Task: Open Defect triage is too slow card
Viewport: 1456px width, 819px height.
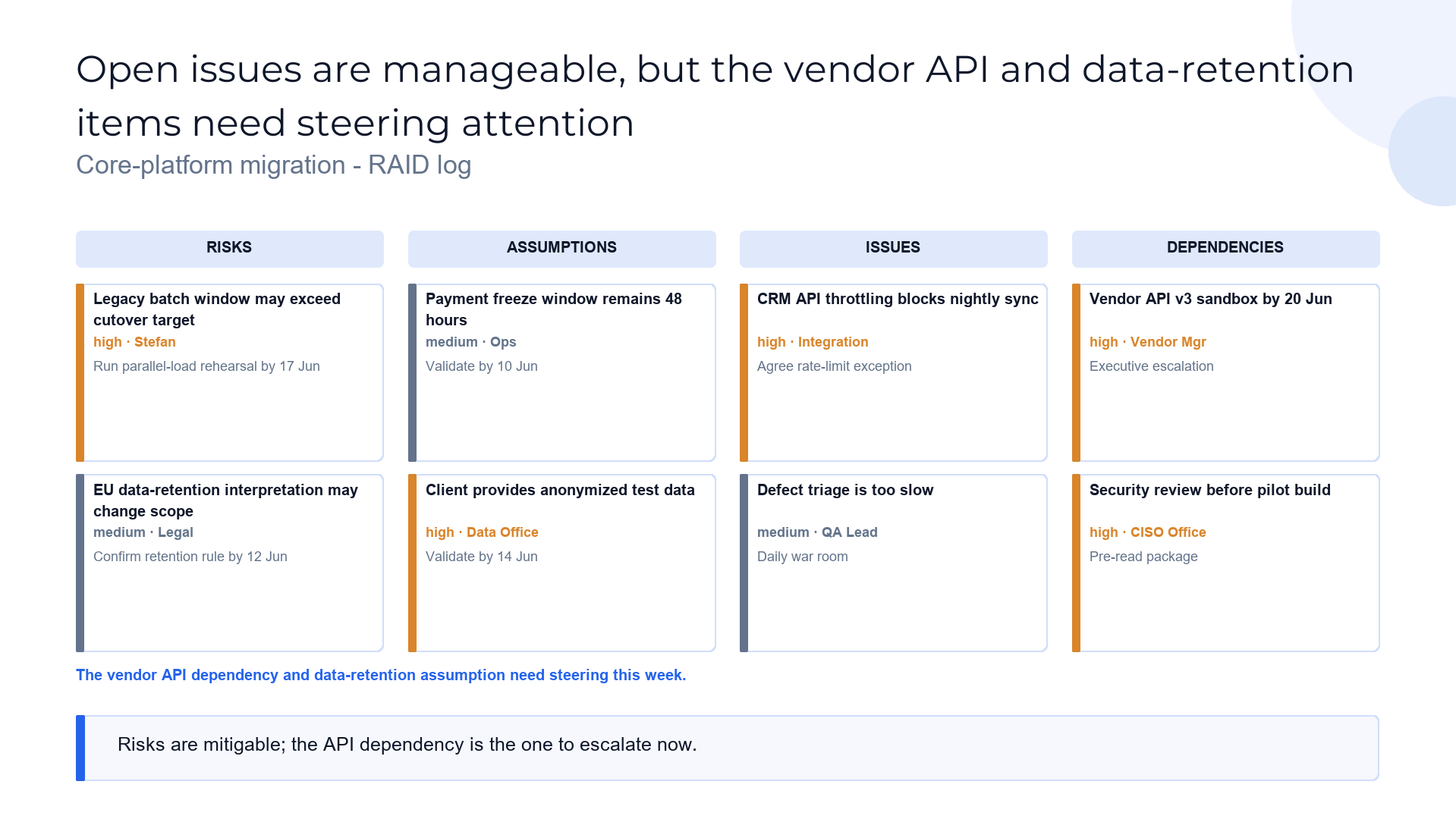Action: (893, 563)
